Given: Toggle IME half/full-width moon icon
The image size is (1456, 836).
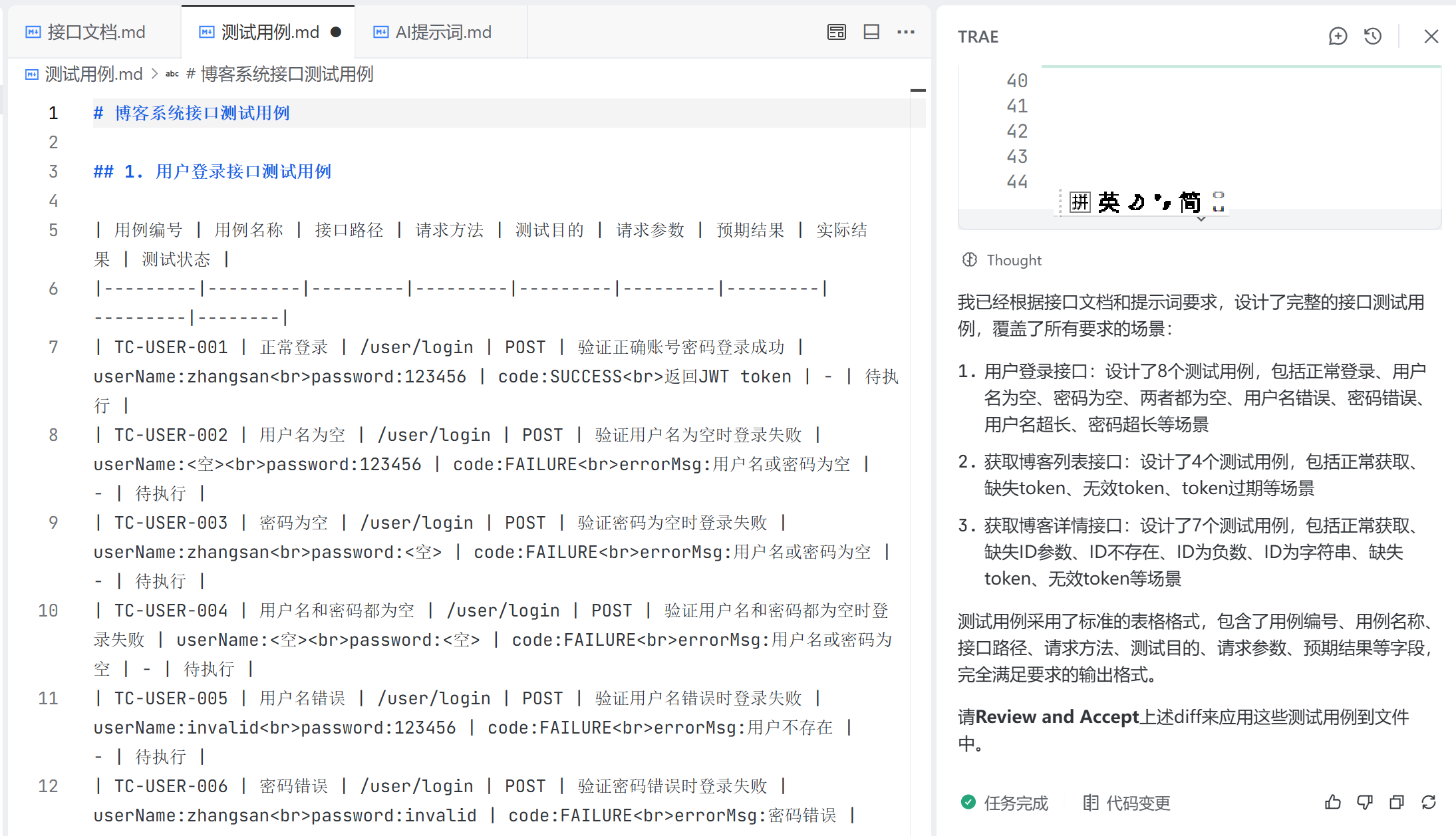Looking at the screenshot, I should click(1137, 202).
